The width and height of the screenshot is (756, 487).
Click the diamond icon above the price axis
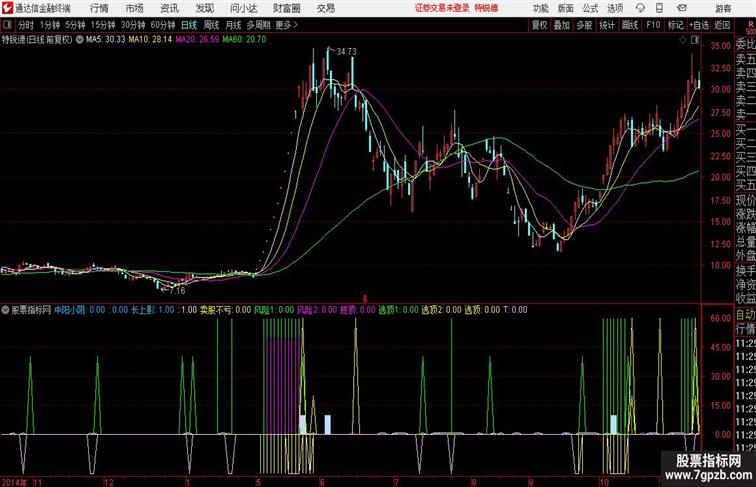pyautogui.click(x=683, y=40)
